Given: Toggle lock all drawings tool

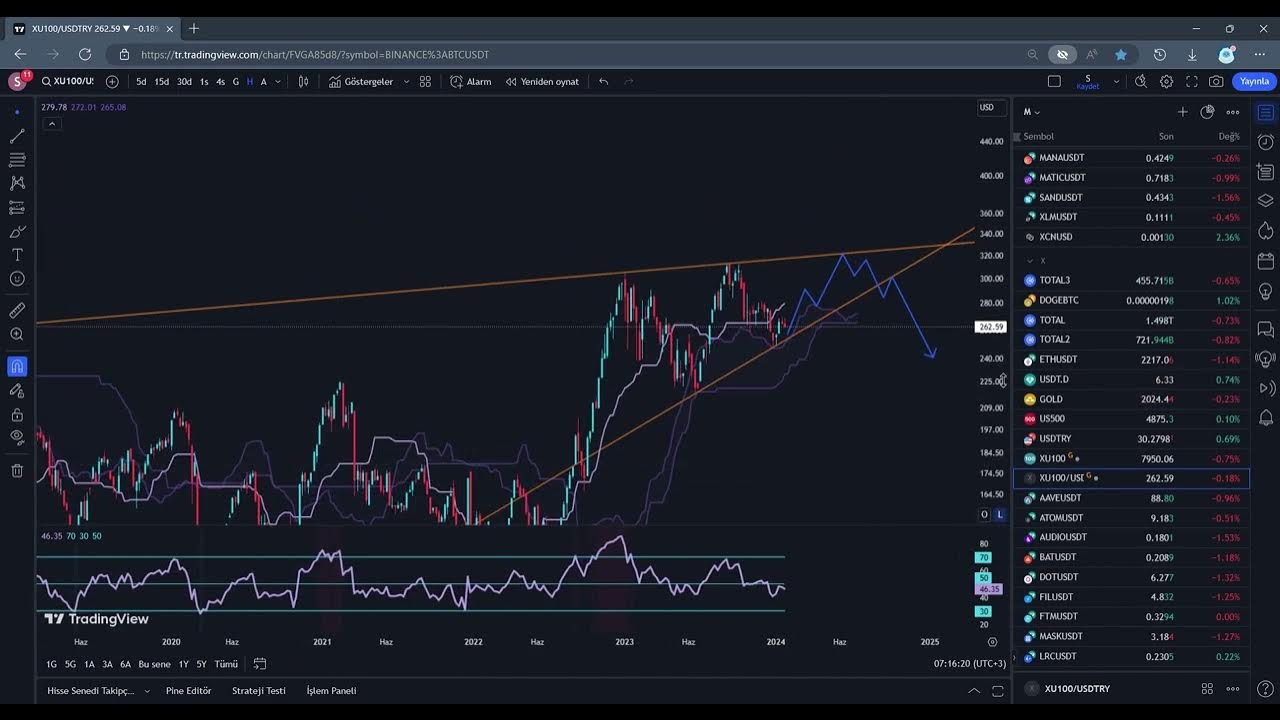Looking at the screenshot, I should point(17,415).
